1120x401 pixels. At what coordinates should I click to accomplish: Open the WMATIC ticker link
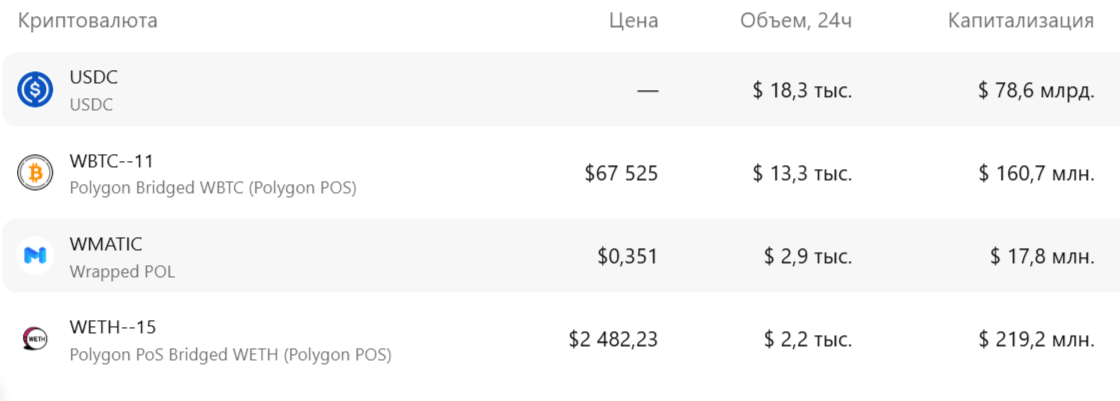106,244
